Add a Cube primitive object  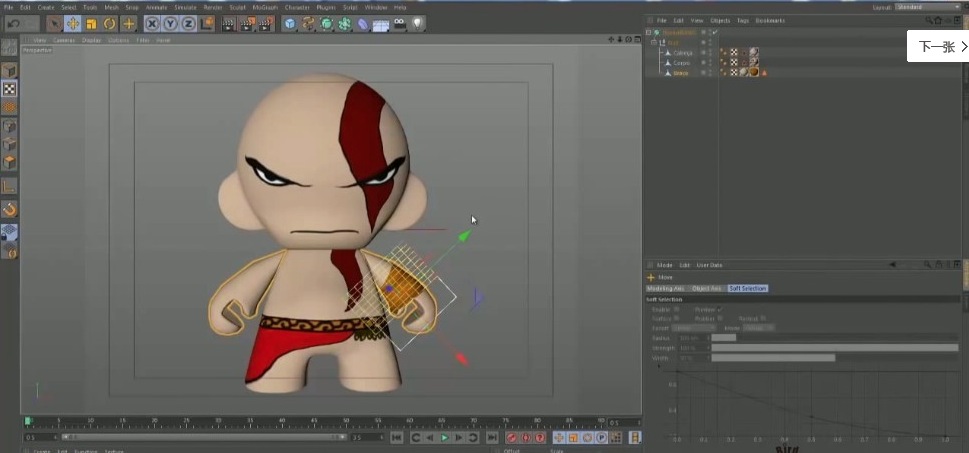[290, 24]
